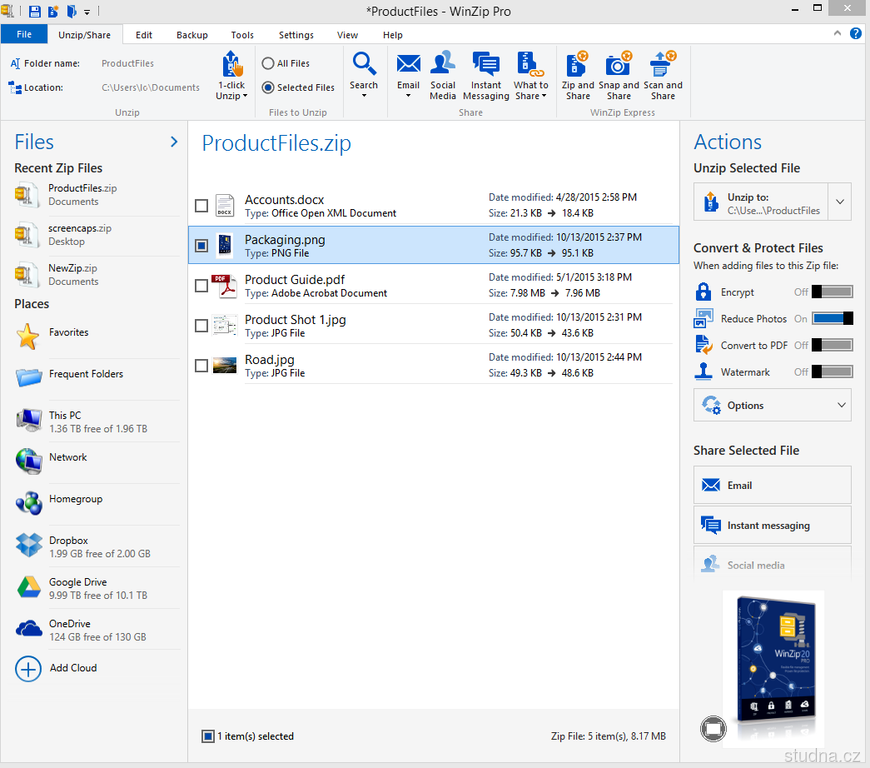This screenshot has height=768, width=870.
Task: Launch Scan and Share tool
Action: click(663, 64)
